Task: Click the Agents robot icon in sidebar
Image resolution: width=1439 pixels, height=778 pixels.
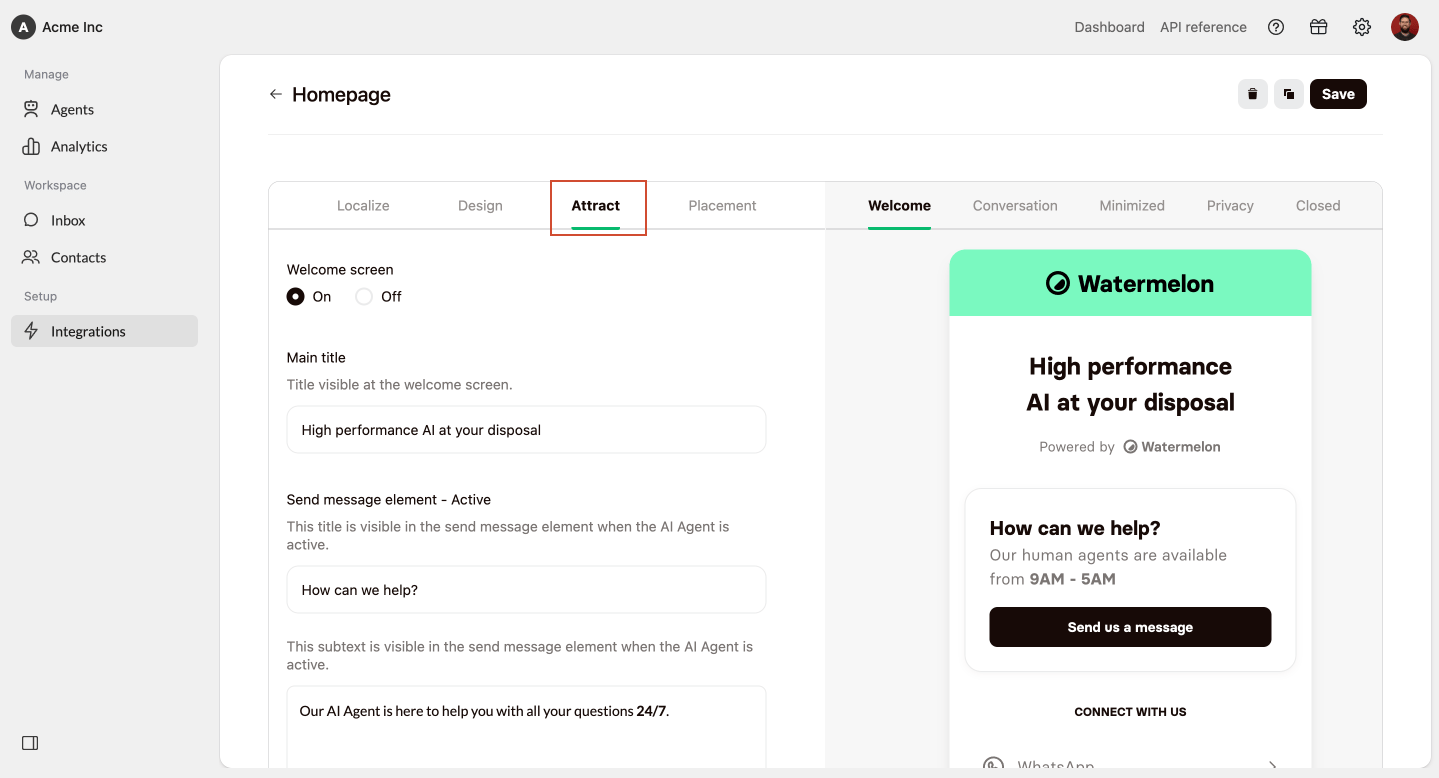Action: 31,109
